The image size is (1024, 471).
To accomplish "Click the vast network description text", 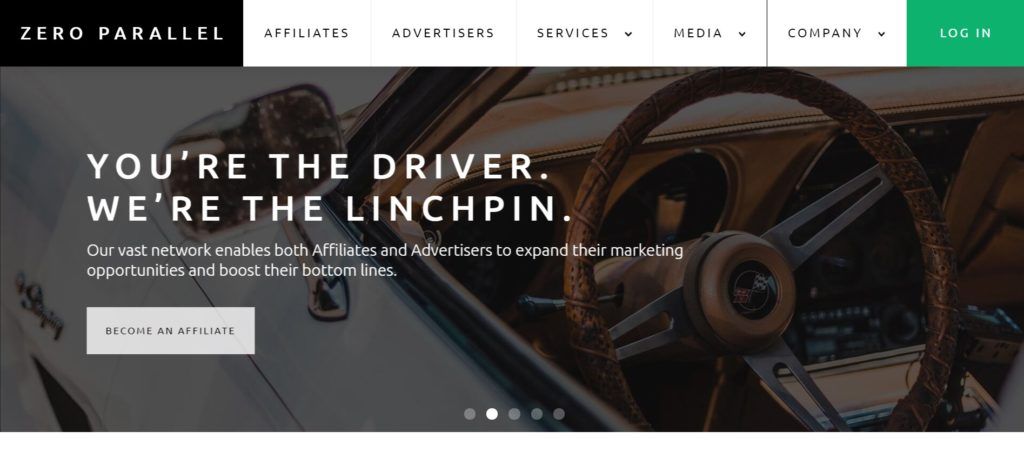I will [385, 260].
